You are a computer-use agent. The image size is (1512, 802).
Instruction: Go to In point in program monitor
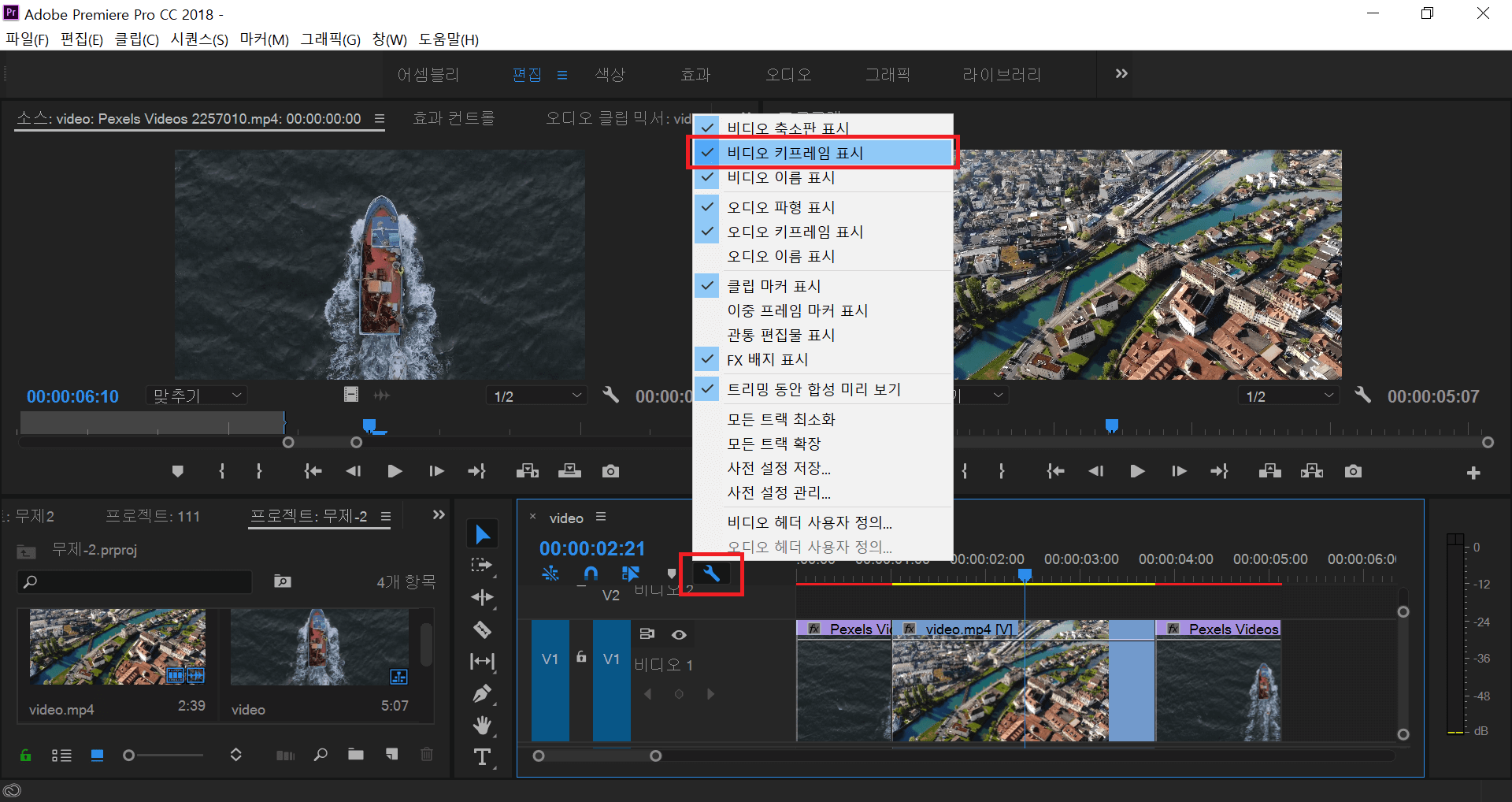click(1055, 471)
